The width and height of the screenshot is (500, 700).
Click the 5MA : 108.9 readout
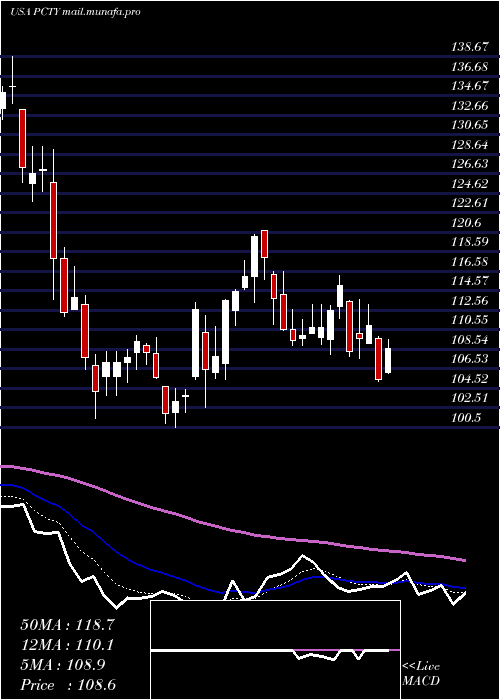[63, 665]
